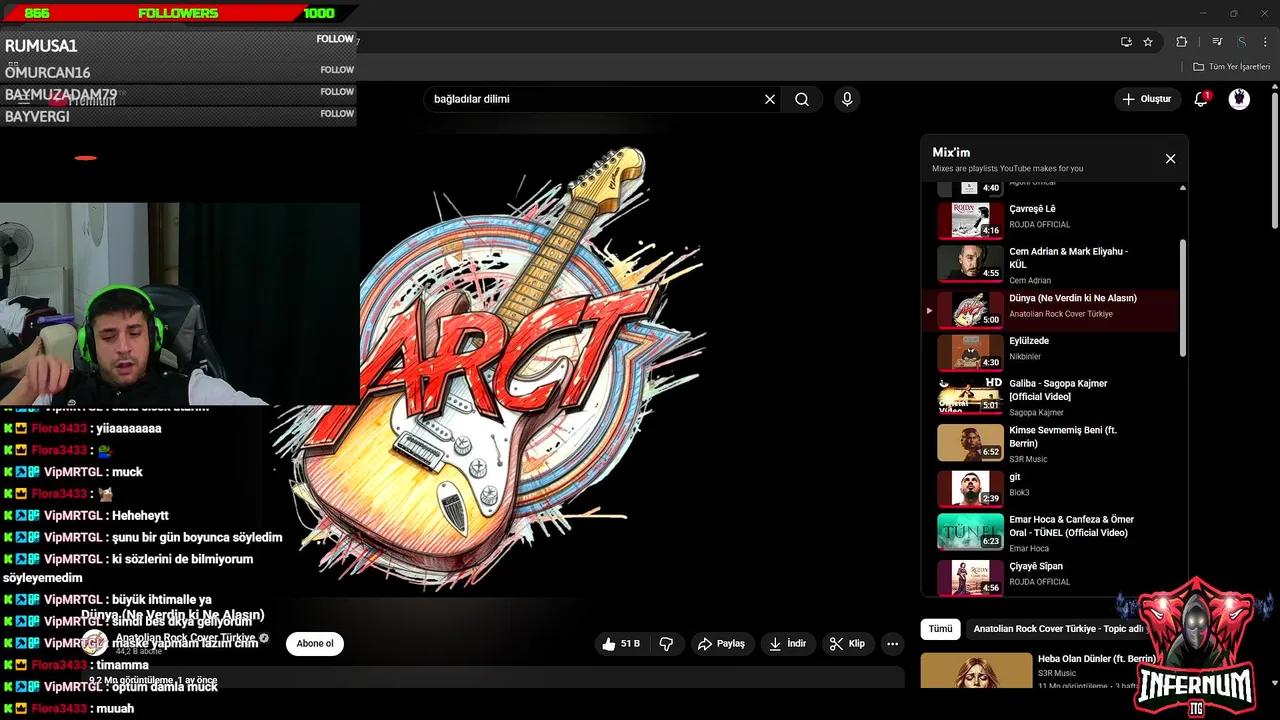1280x720 pixels.
Task: Click the KÜL thumbnail showing 4:55
Action: click(x=970, y=264)
